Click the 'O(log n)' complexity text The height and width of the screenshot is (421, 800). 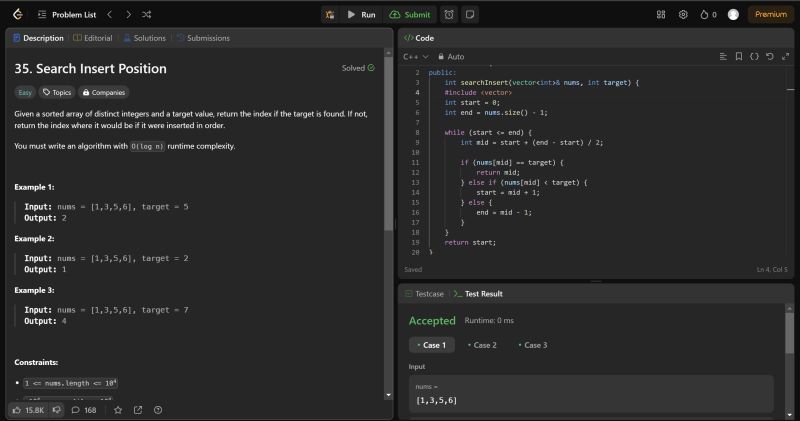[x=147, y=146]
